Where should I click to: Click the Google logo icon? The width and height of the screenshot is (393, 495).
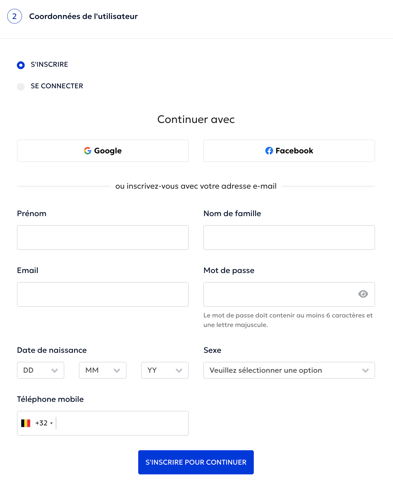pos(87,151)
